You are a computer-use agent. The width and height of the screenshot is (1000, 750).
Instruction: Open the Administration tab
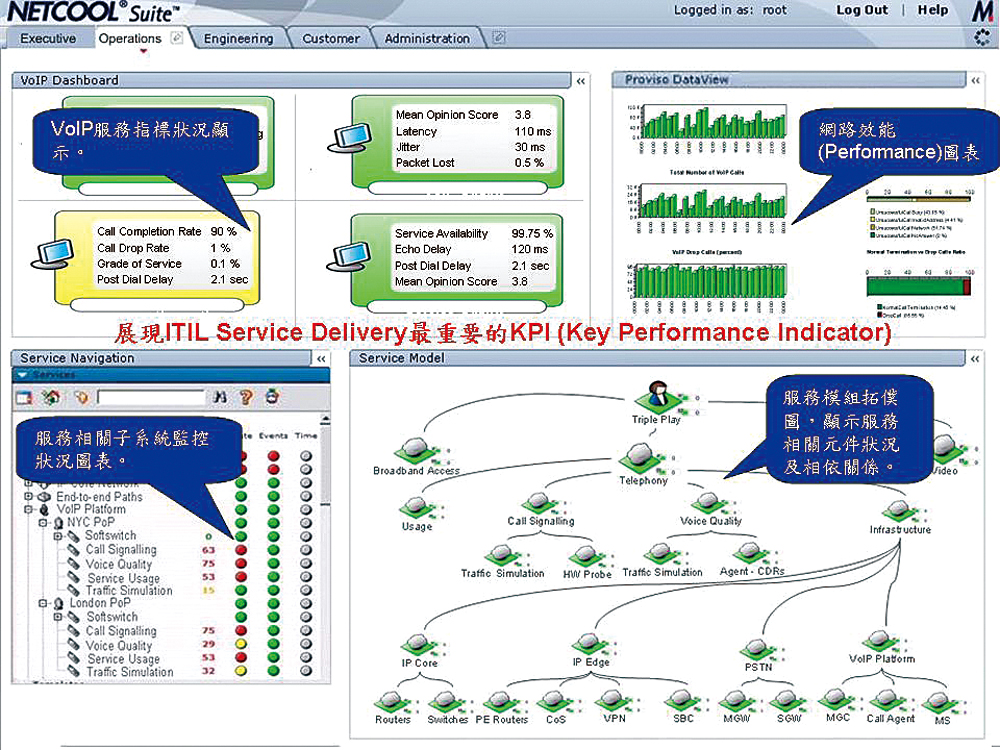pyautogui.click(x=427, y=39)
